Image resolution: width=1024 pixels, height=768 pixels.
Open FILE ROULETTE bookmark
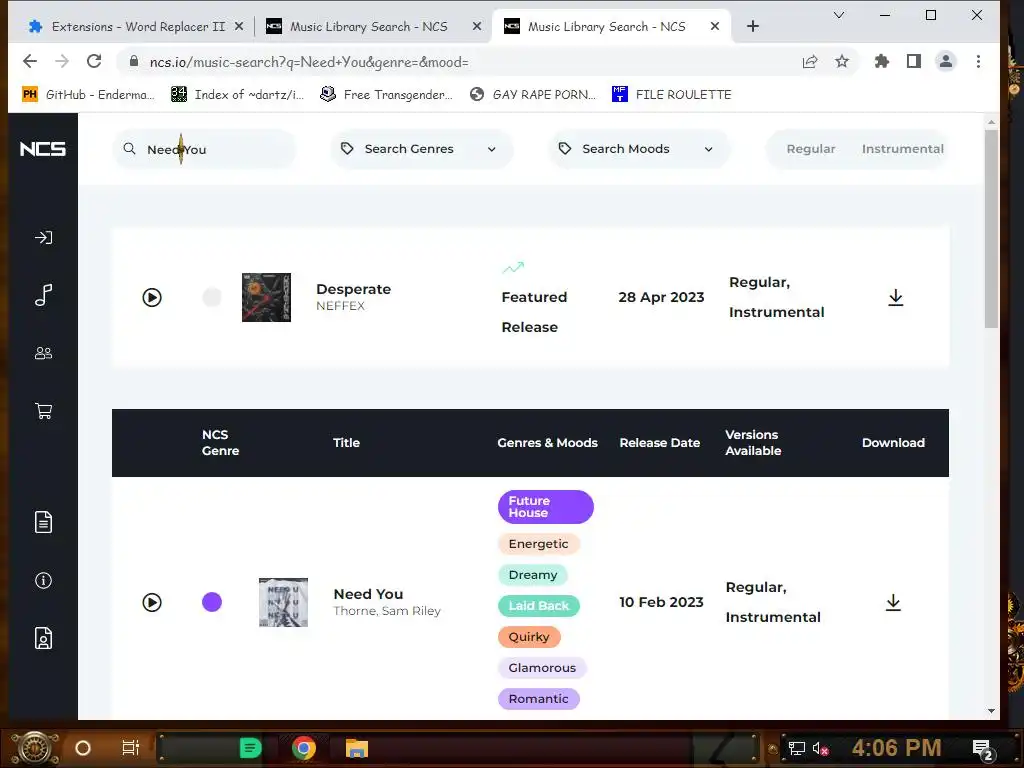point(671,95)
